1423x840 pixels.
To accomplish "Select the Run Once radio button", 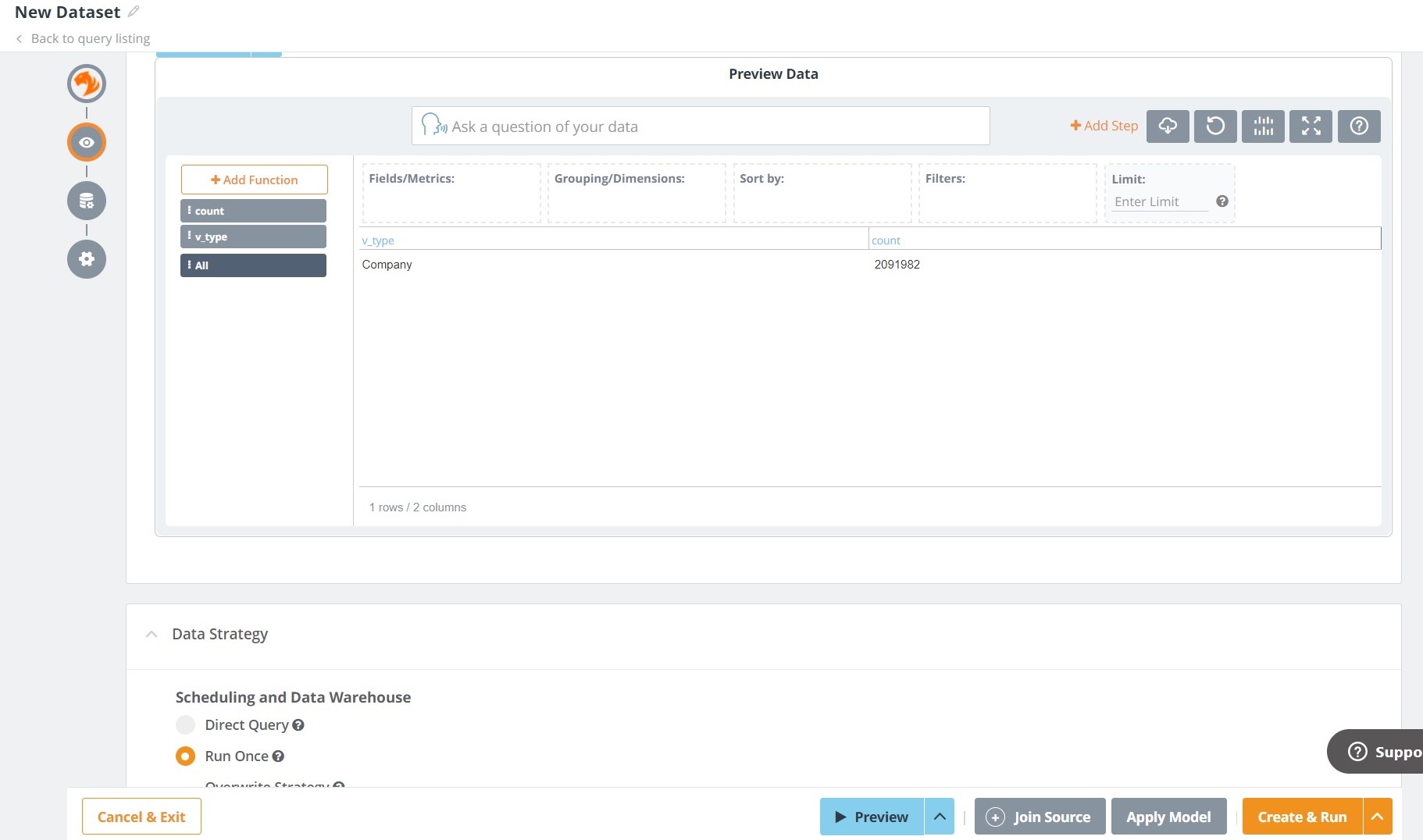I will [185, 756].
